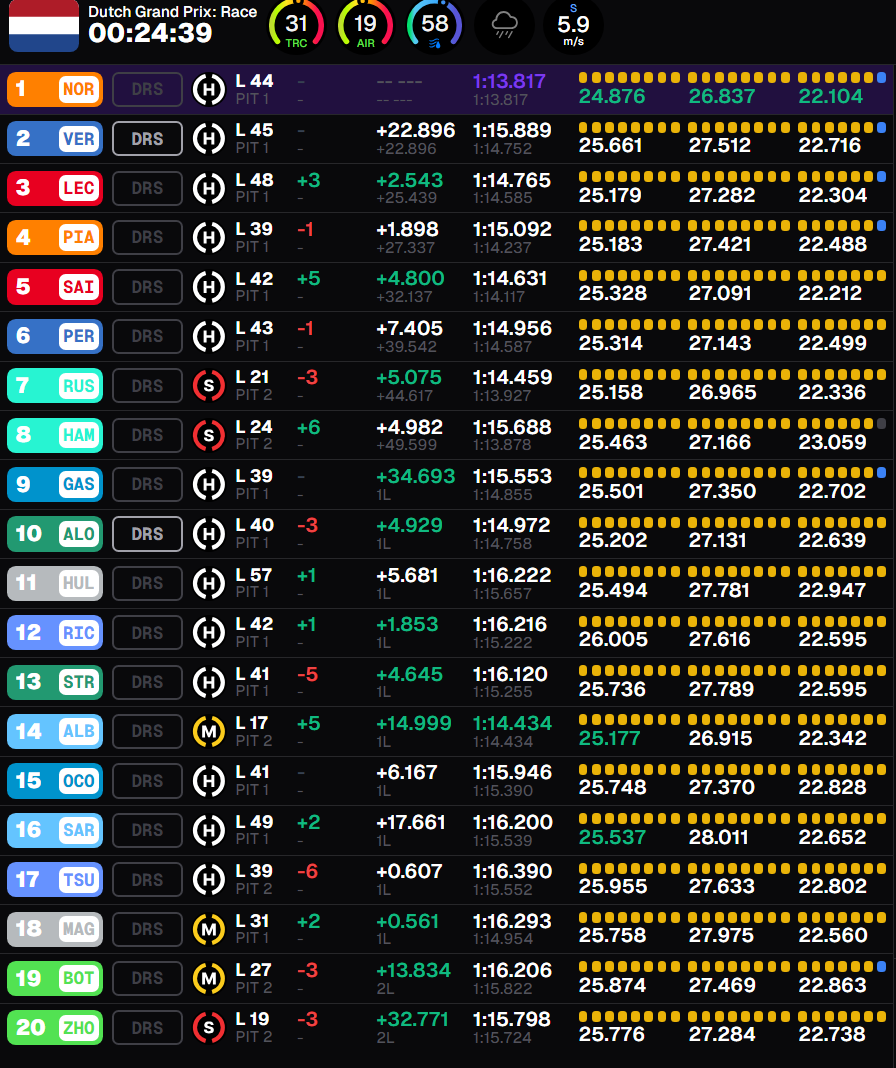This screenshot has height=1068, width=896.
Task: Click HAM's sector 3 mini-sector dots
Action: [841, 424]
